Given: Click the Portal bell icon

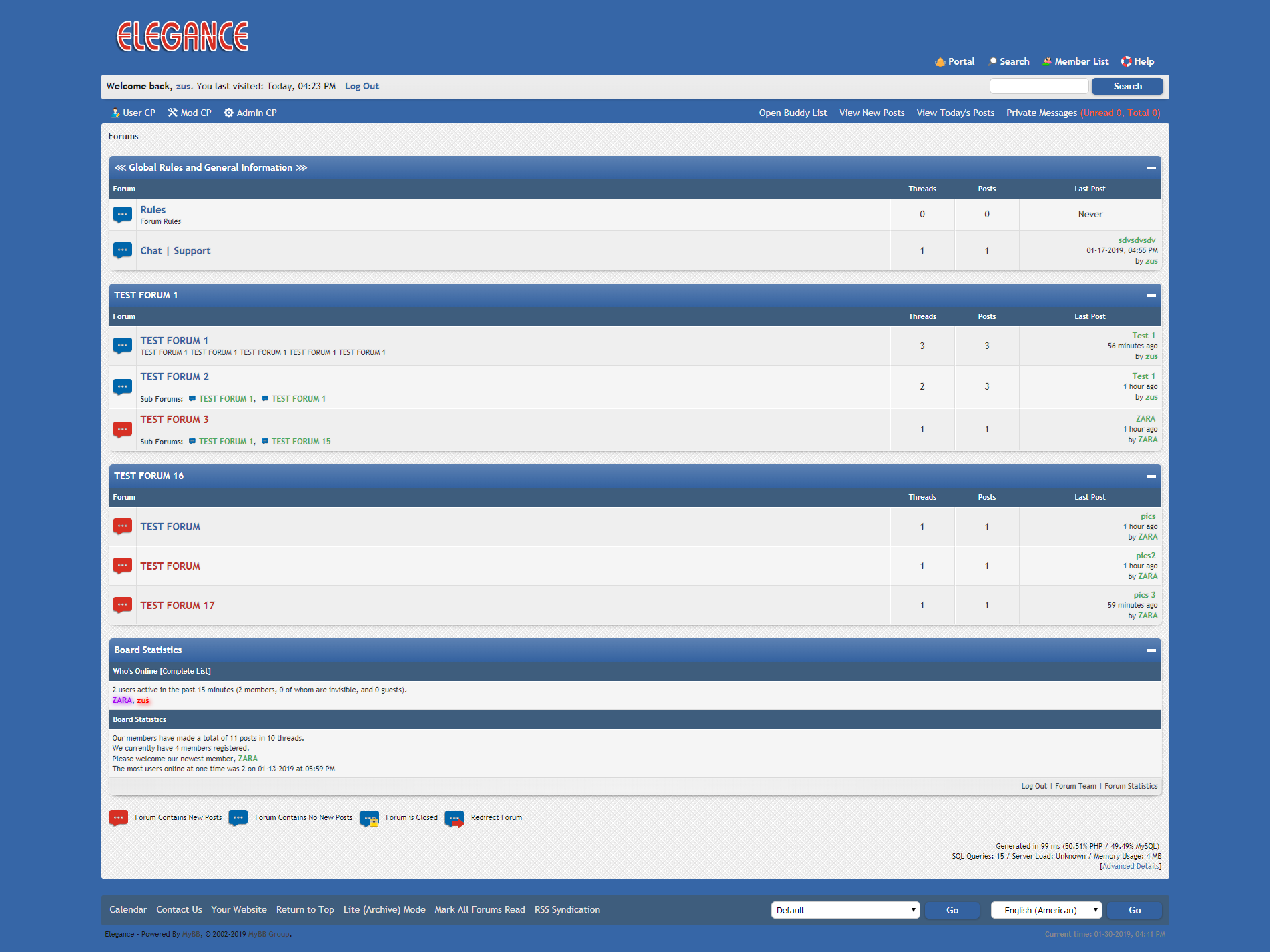Looking at the screenshot, I should point(940,61).
